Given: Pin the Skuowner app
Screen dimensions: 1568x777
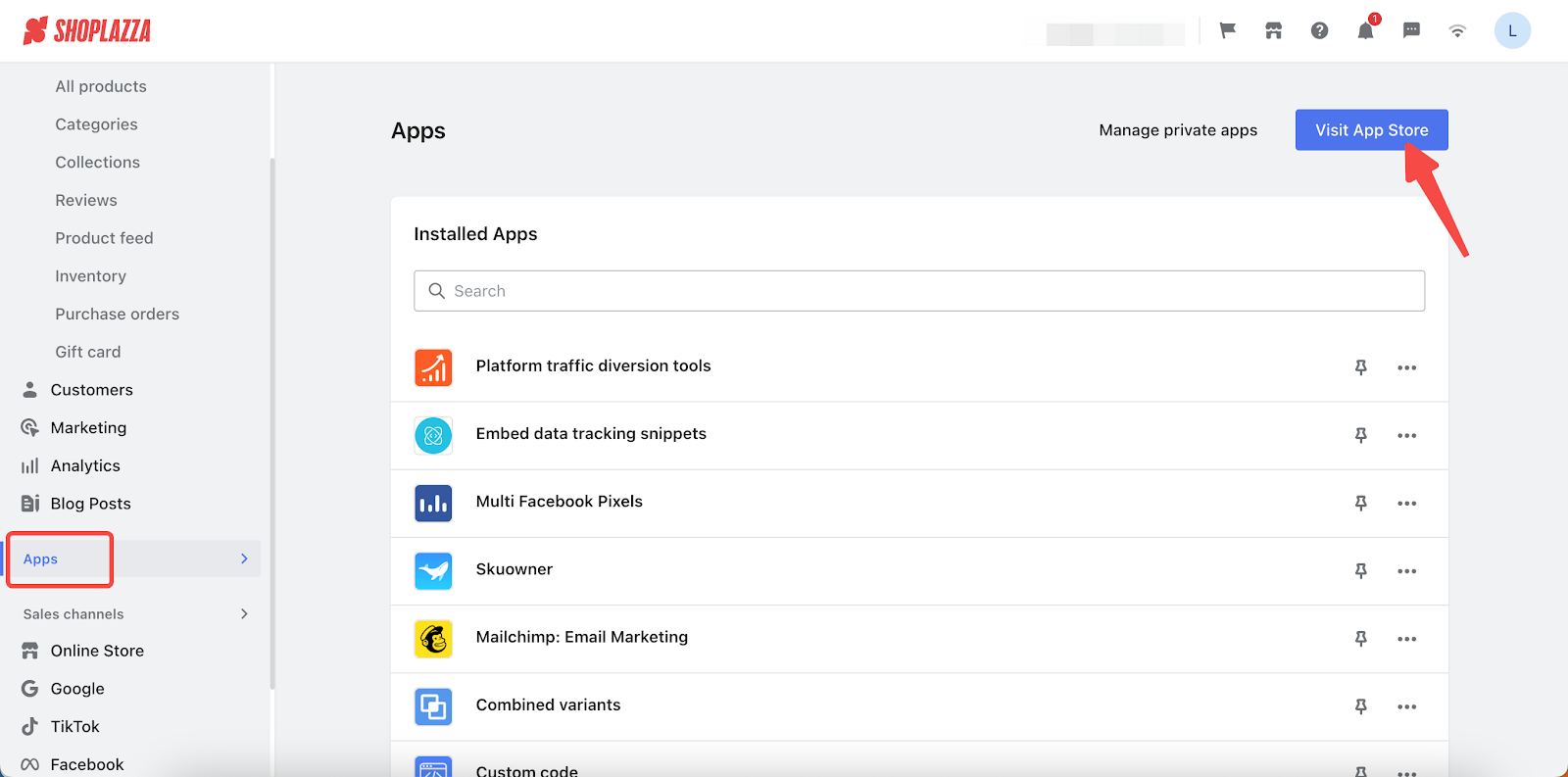Looking at the screenshot, I should 1360,570.
